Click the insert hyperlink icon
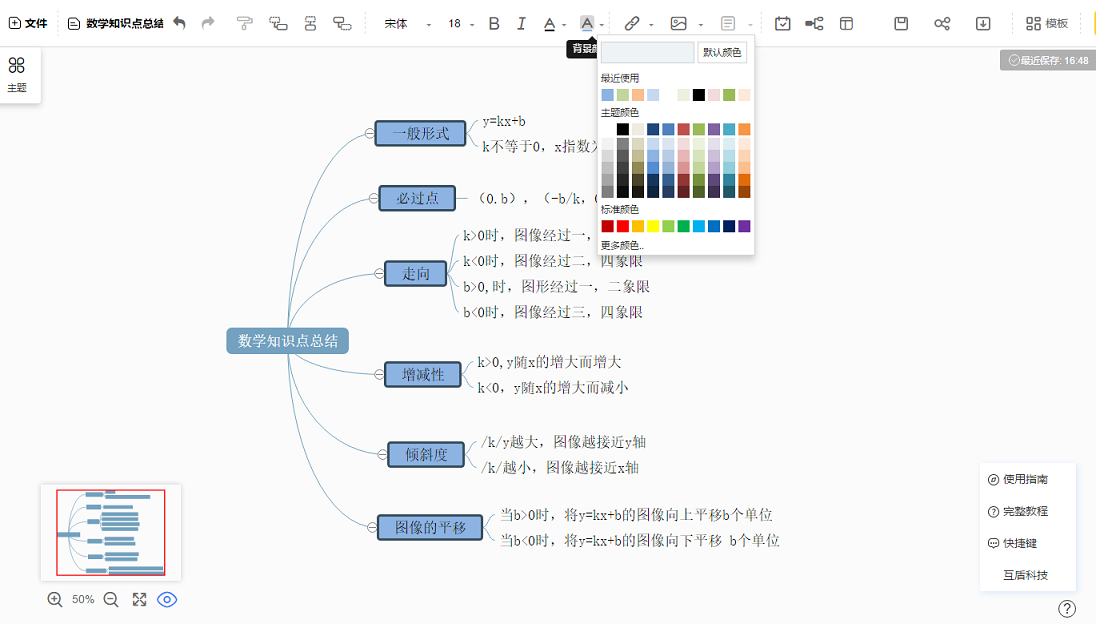This screenshot has height=624, width=1096. point(632,23)
